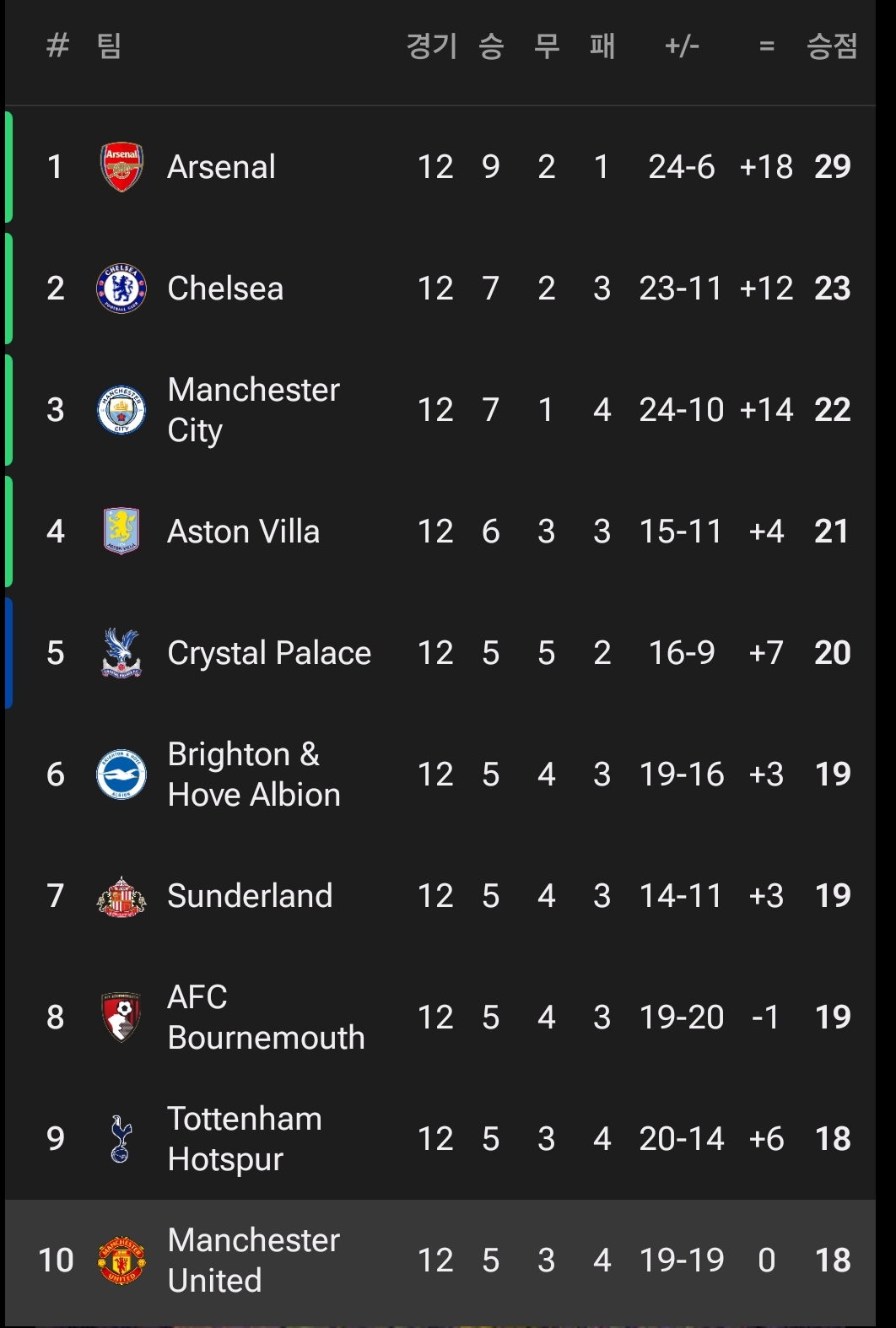896x1328 pixels.
Task: Open the Chelsea team name link
Action: point(225,289)
